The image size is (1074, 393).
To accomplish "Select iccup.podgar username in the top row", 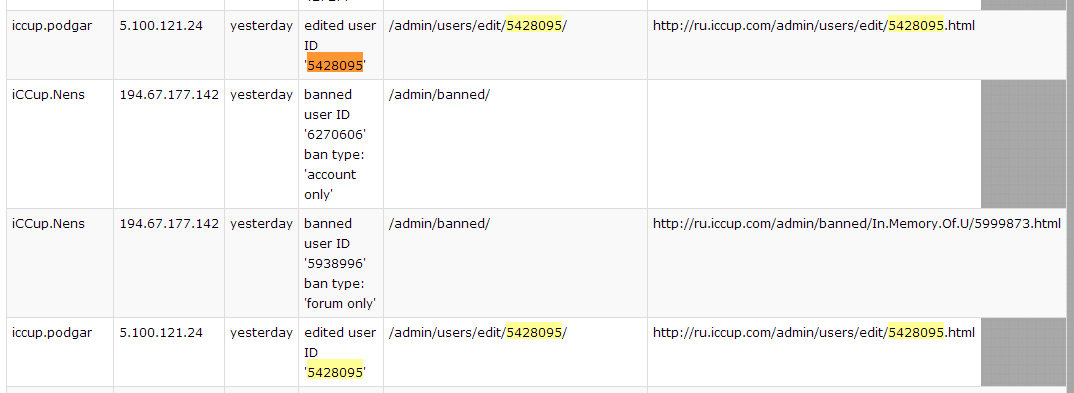I will [52, 25].
